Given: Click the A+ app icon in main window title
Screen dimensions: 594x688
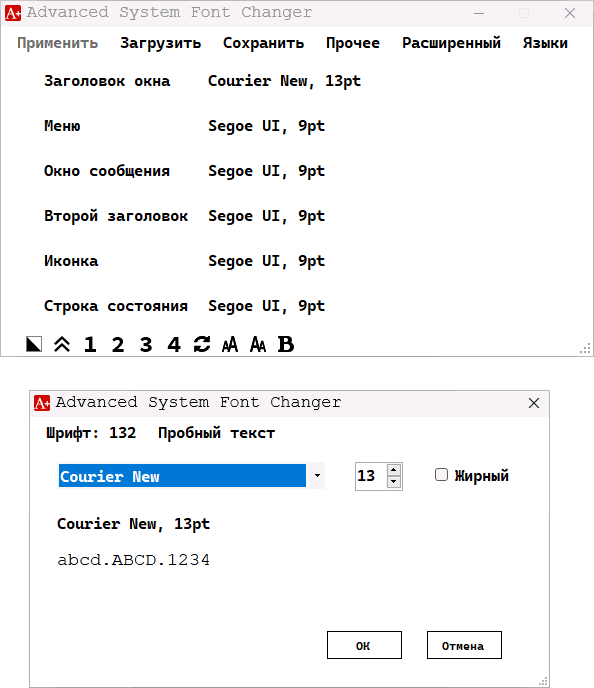Looking at the screenshot, I should click(x=13, y=13).
